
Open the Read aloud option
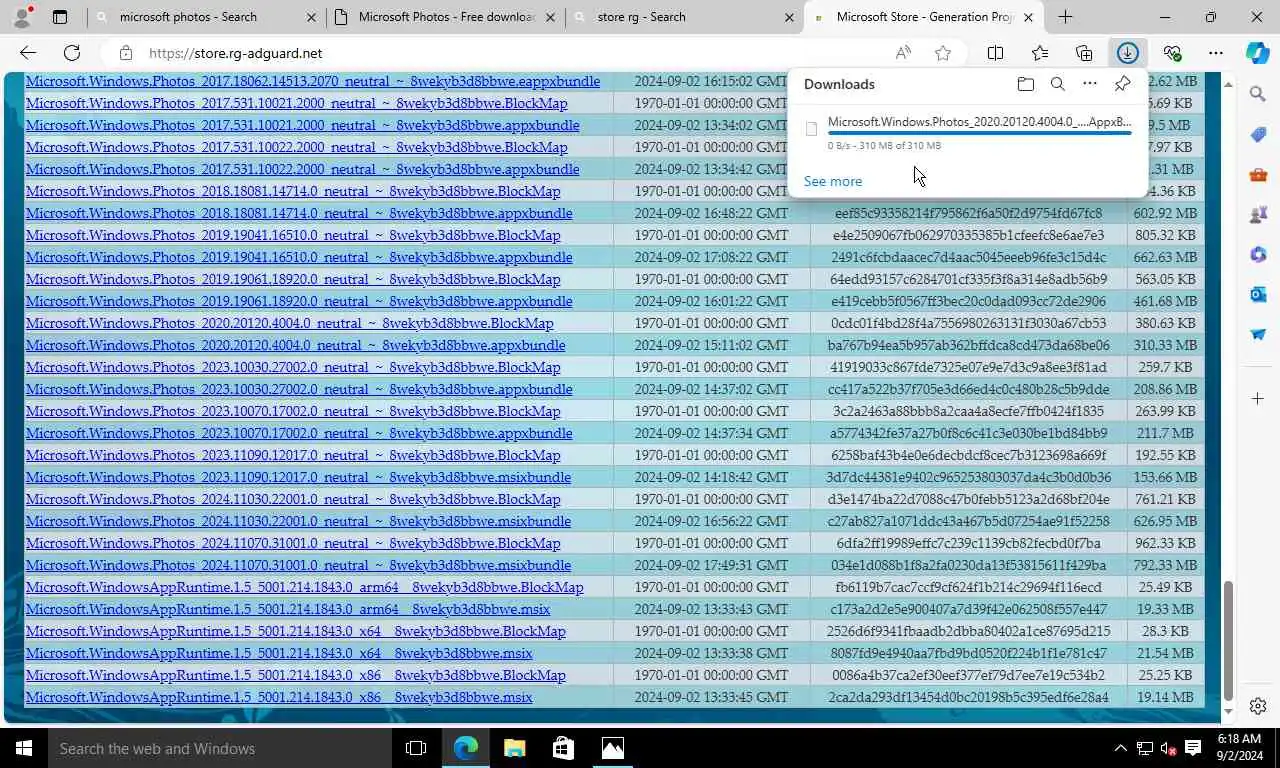[x=903, y=53]
